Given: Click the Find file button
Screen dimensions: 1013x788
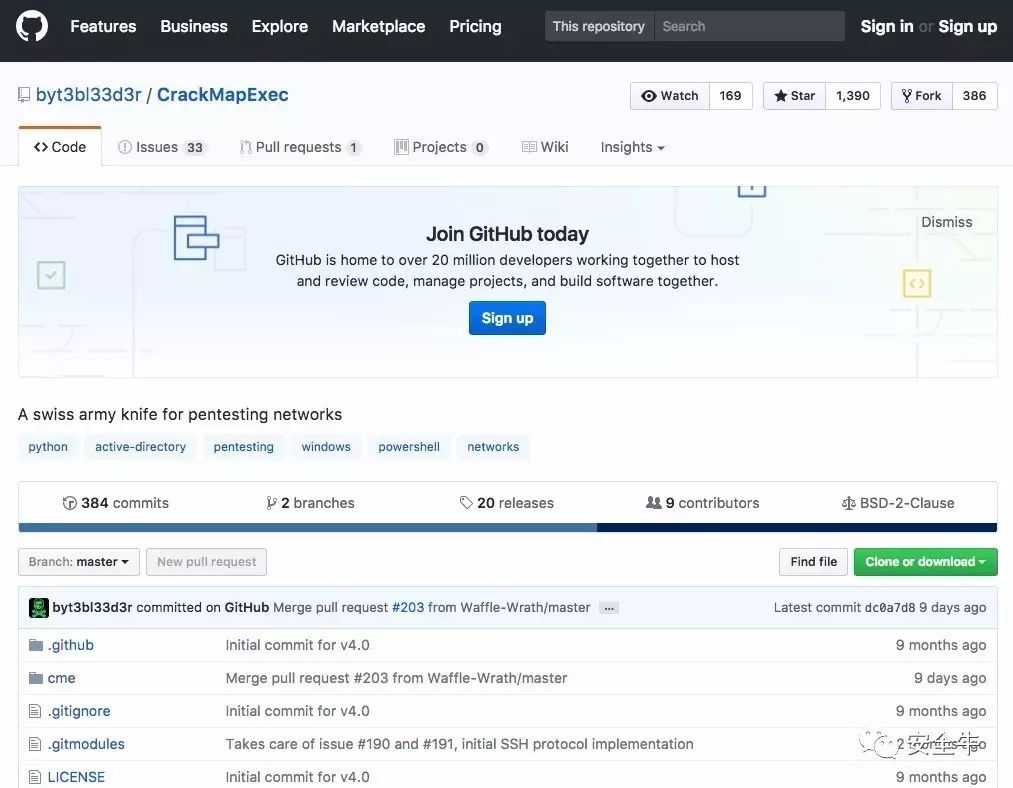Looking at the screenshot, I should [814, 562].
